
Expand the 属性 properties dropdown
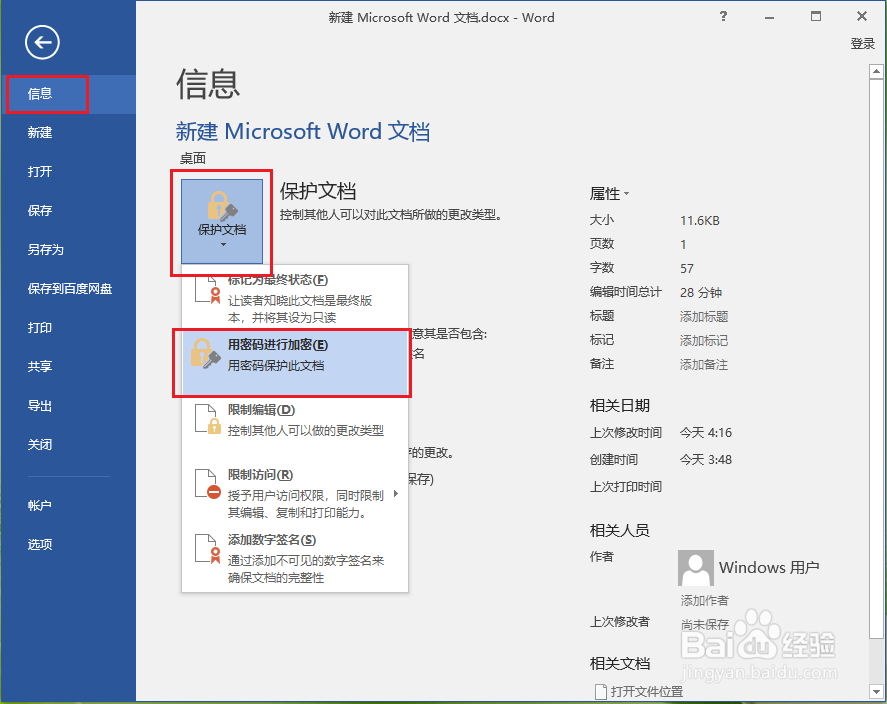pos(609,194)
